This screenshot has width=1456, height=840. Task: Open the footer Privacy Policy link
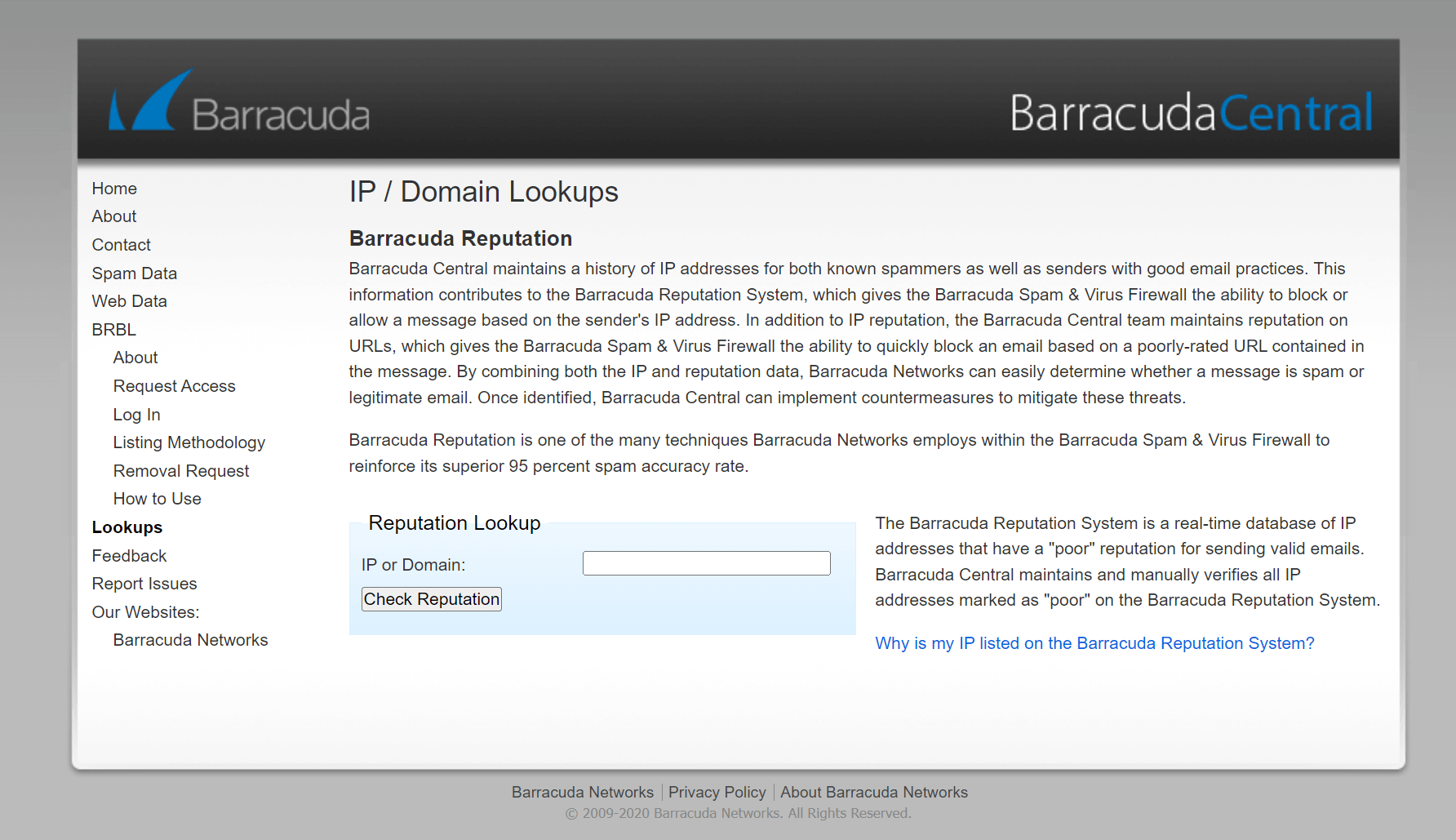(717, 793)
